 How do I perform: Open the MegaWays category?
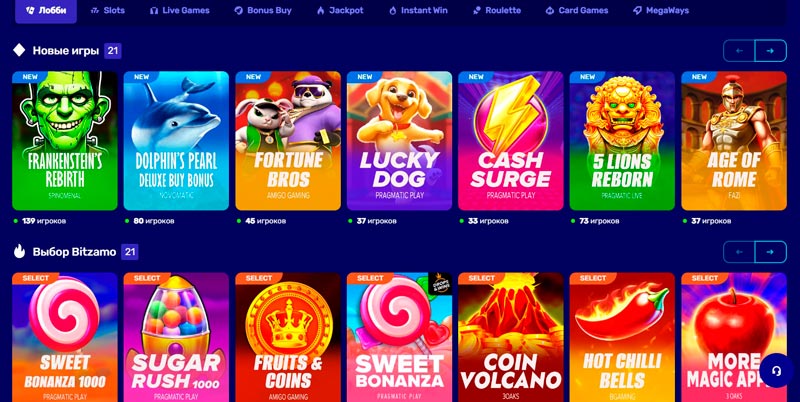coord(661,10)
